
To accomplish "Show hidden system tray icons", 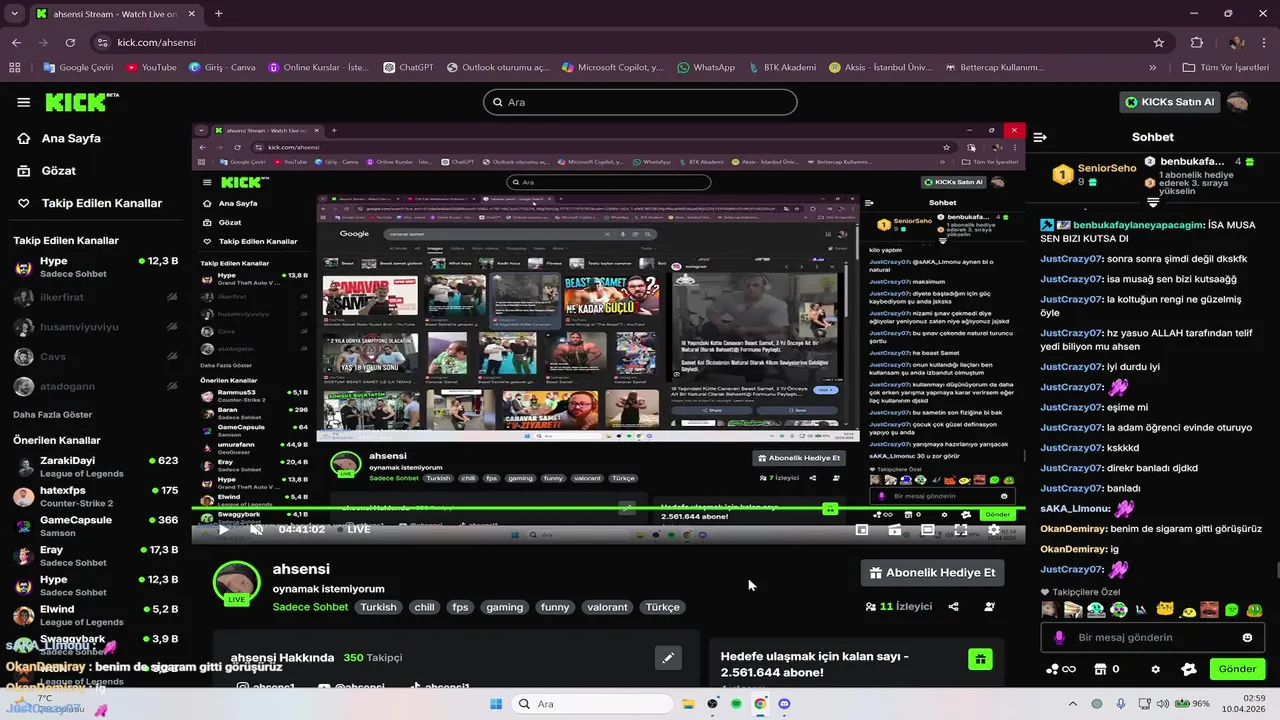I will (1072, 704).
